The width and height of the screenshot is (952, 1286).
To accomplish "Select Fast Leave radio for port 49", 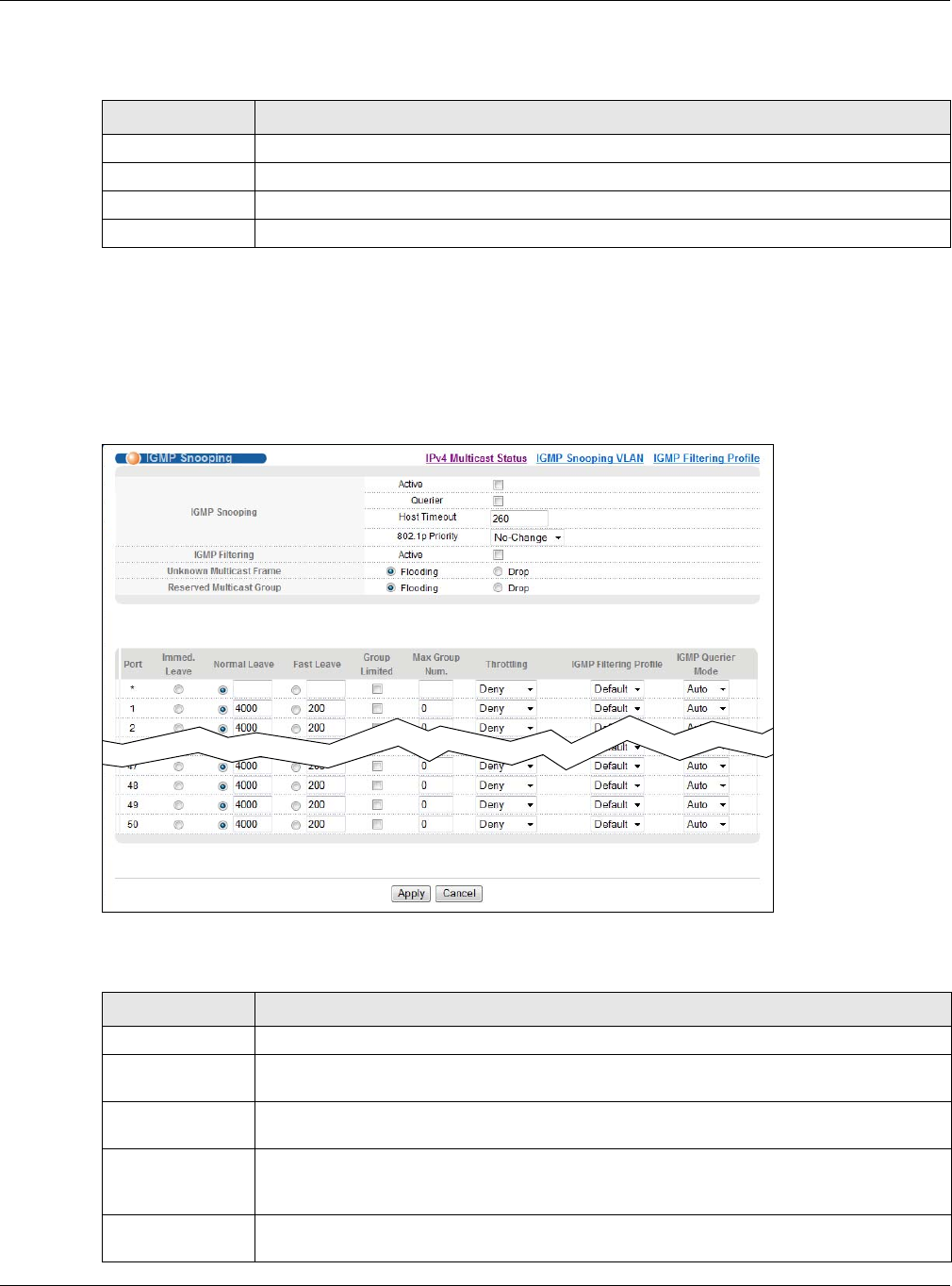I will [x=296, y=806].
